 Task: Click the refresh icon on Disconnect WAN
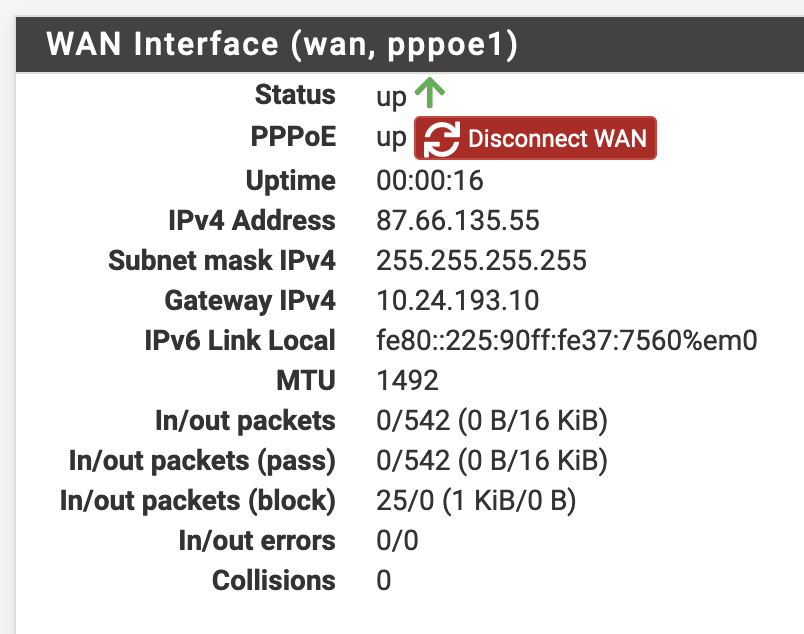[x=441, y=139]
